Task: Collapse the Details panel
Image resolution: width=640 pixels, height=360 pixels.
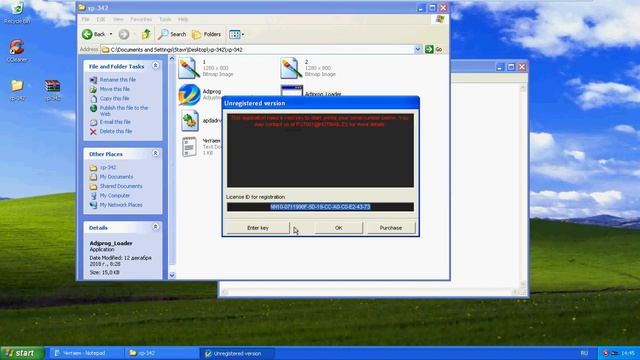Action: [x=156, y=227]
